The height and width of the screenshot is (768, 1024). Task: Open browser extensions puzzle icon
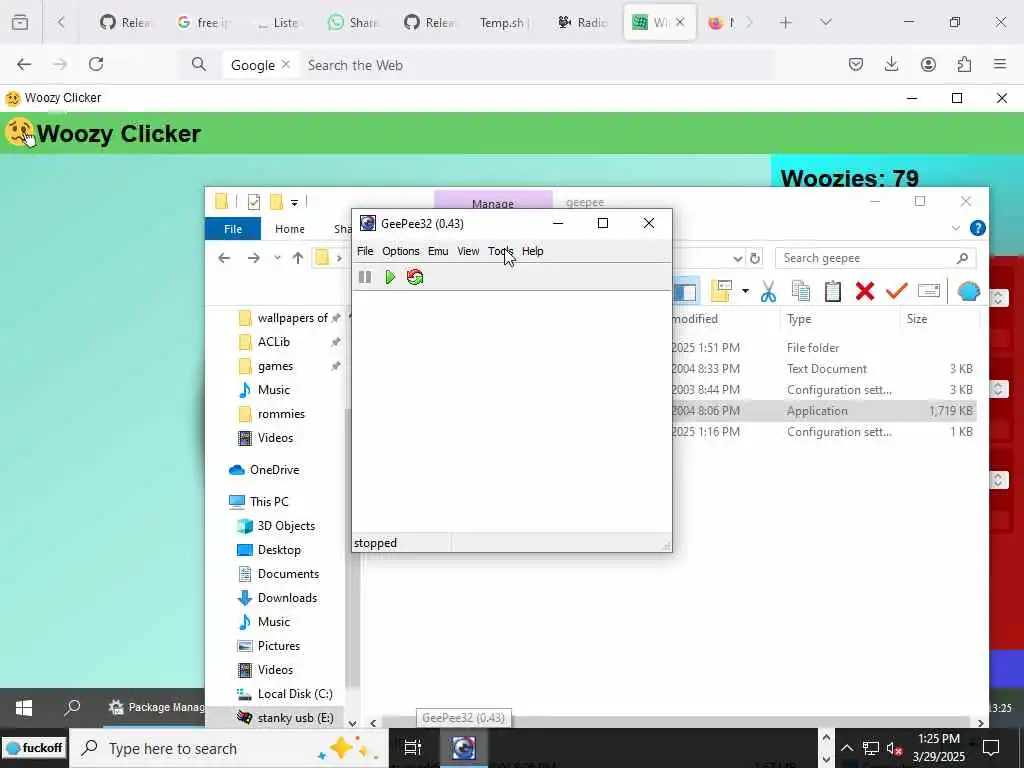pyautogui.click(x=964, y=64)
